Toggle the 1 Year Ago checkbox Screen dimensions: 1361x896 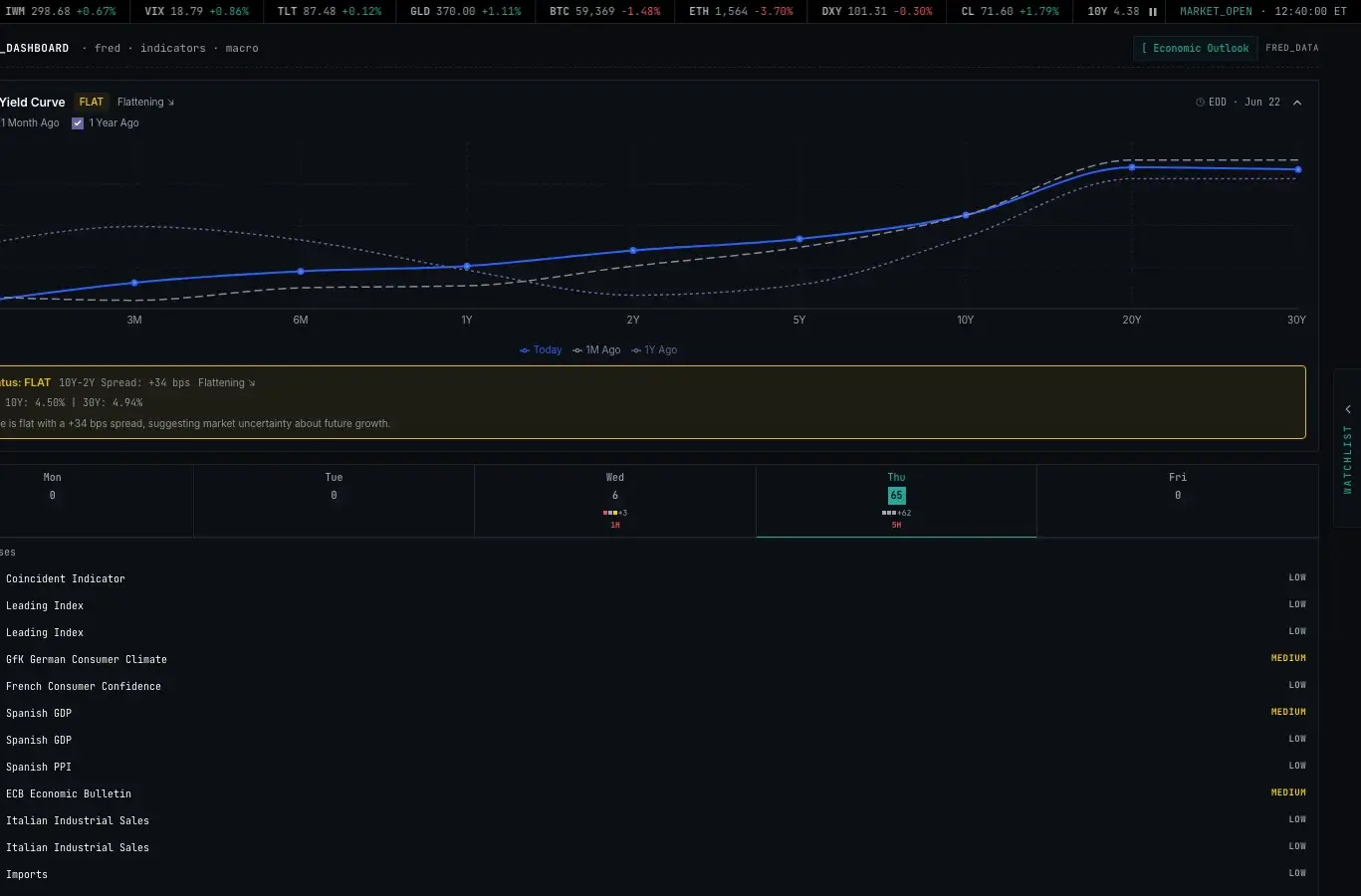tap(78, 123)
